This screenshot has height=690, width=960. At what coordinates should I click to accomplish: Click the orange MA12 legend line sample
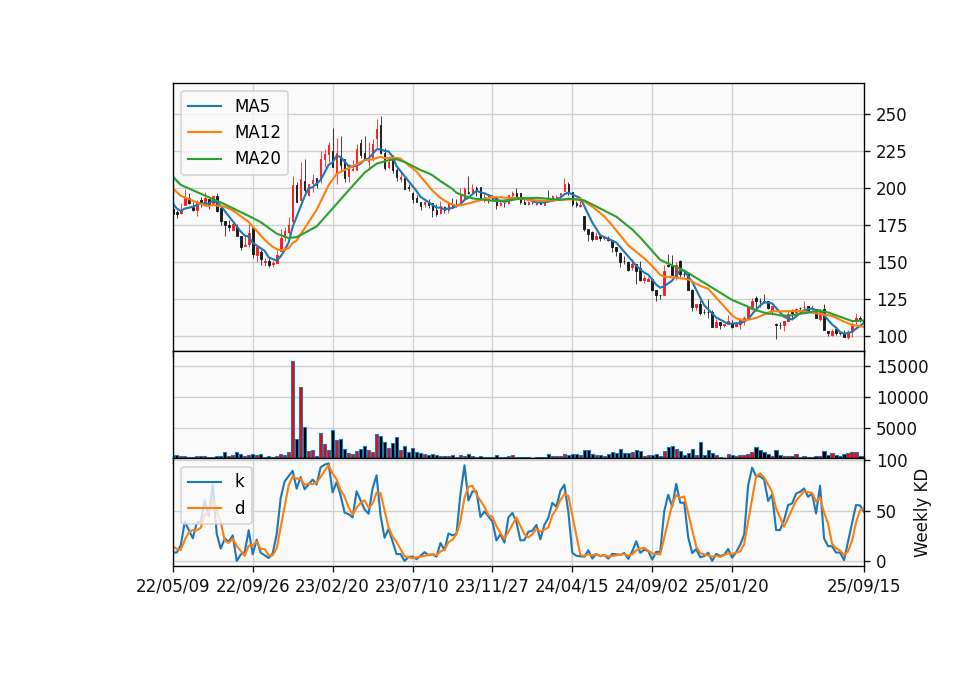[x=204, y=132]
